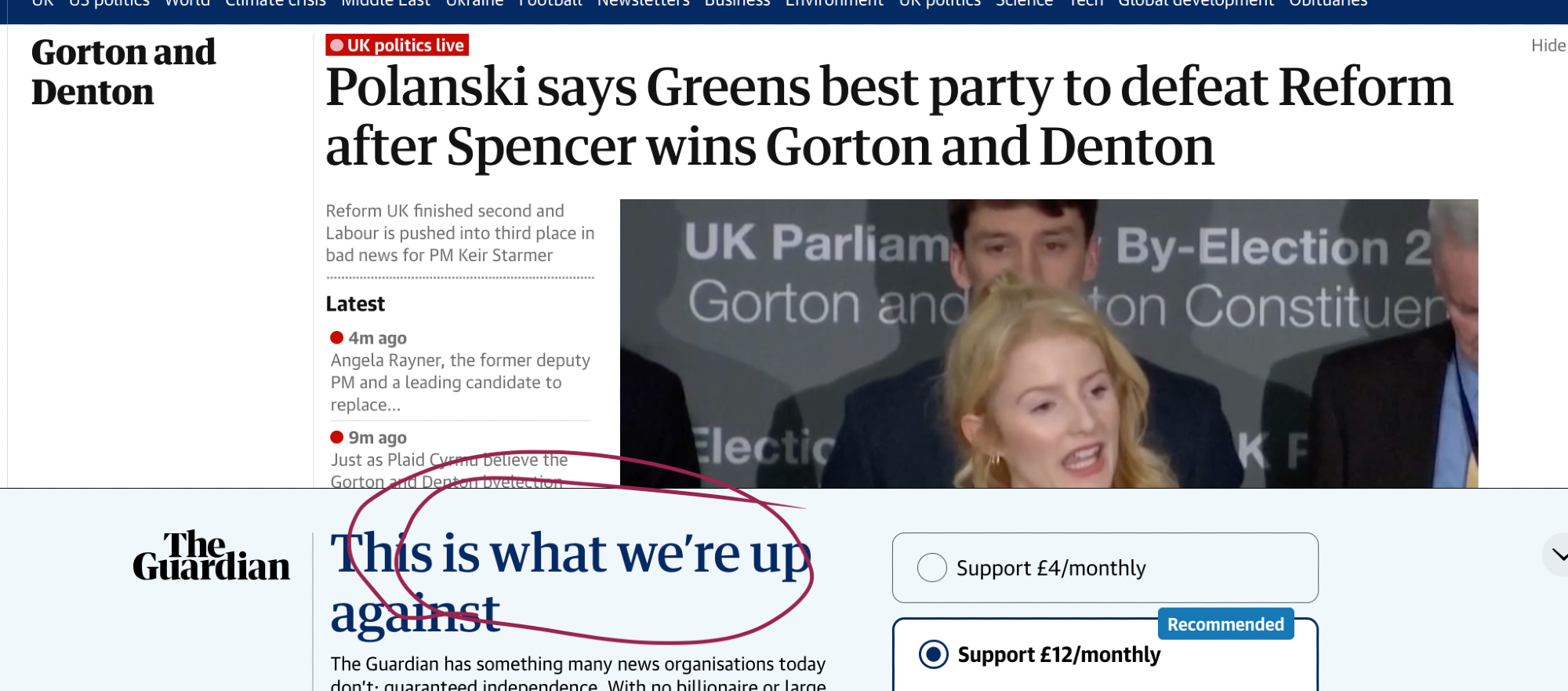The height and width of the screenshot is (691, 1568).
Task: Open Obituaries in the navigation bar
Action: (1328, 4)
